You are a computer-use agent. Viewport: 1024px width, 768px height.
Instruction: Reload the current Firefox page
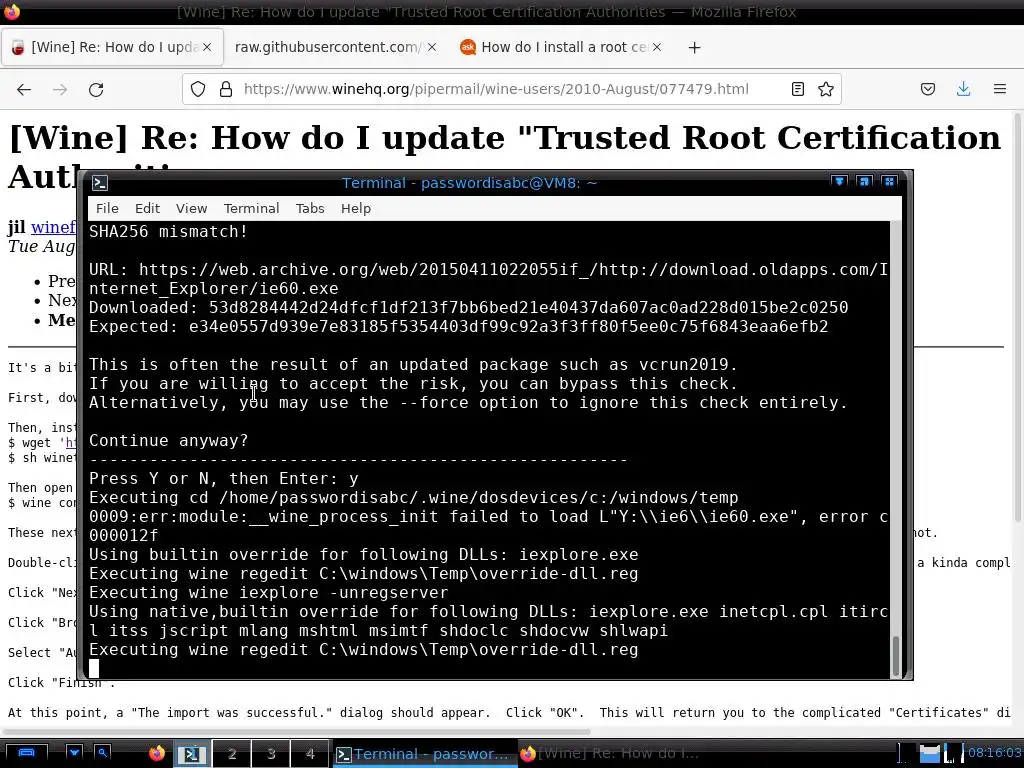96,89
